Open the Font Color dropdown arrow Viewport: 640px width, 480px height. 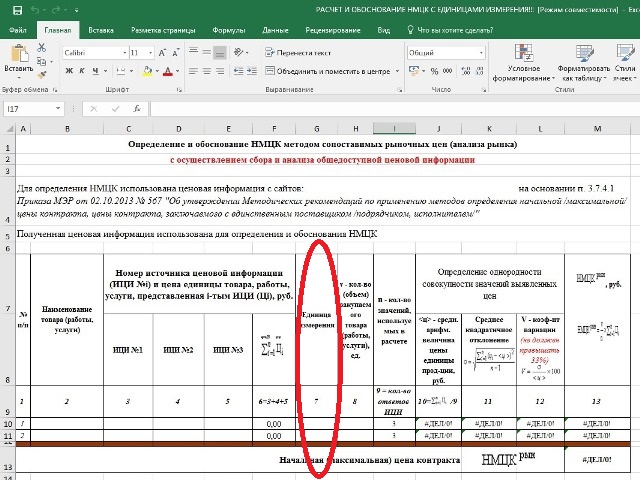pyautogui.click(x=178, y=71)
